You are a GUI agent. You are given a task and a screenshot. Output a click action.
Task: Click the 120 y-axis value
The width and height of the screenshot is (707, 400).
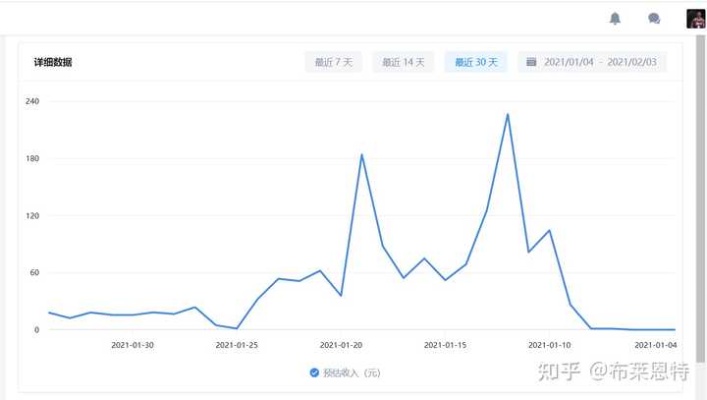[x=32, y=216]
